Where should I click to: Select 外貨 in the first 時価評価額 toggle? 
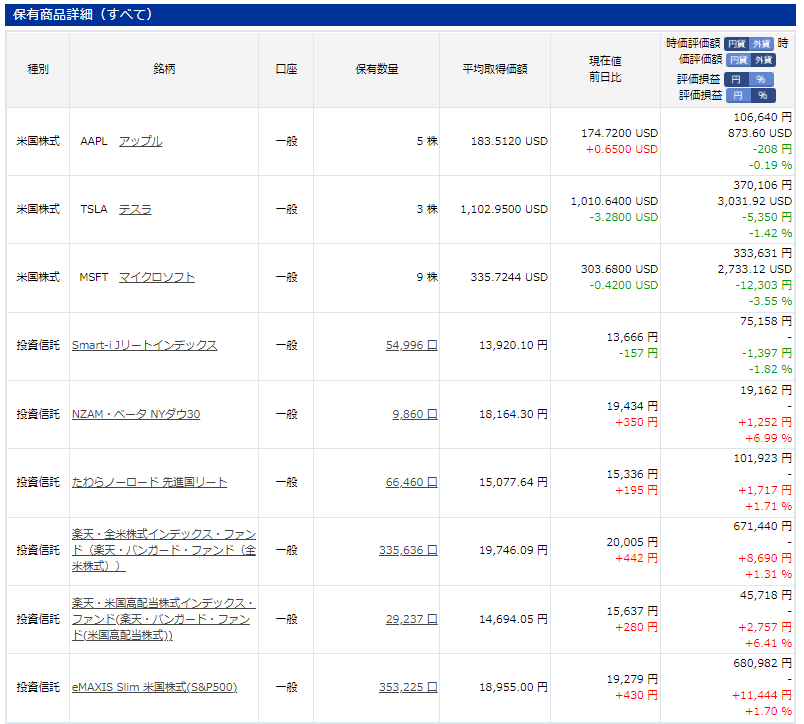[x=762, y=44]
